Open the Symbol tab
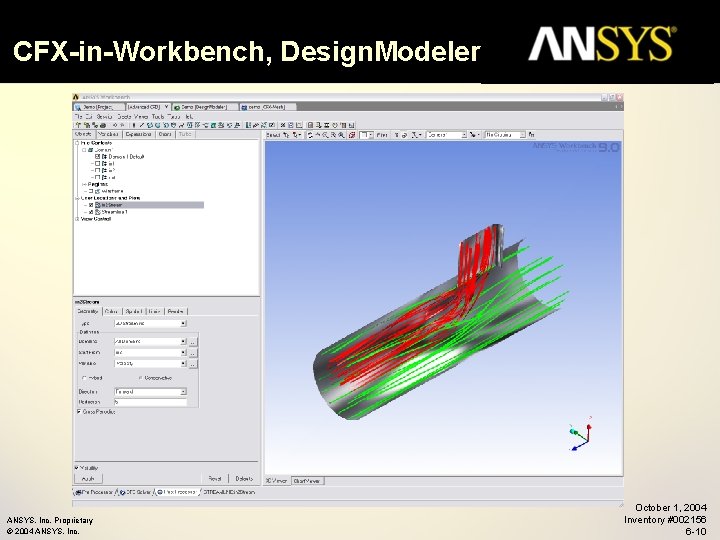 [134, 311]
